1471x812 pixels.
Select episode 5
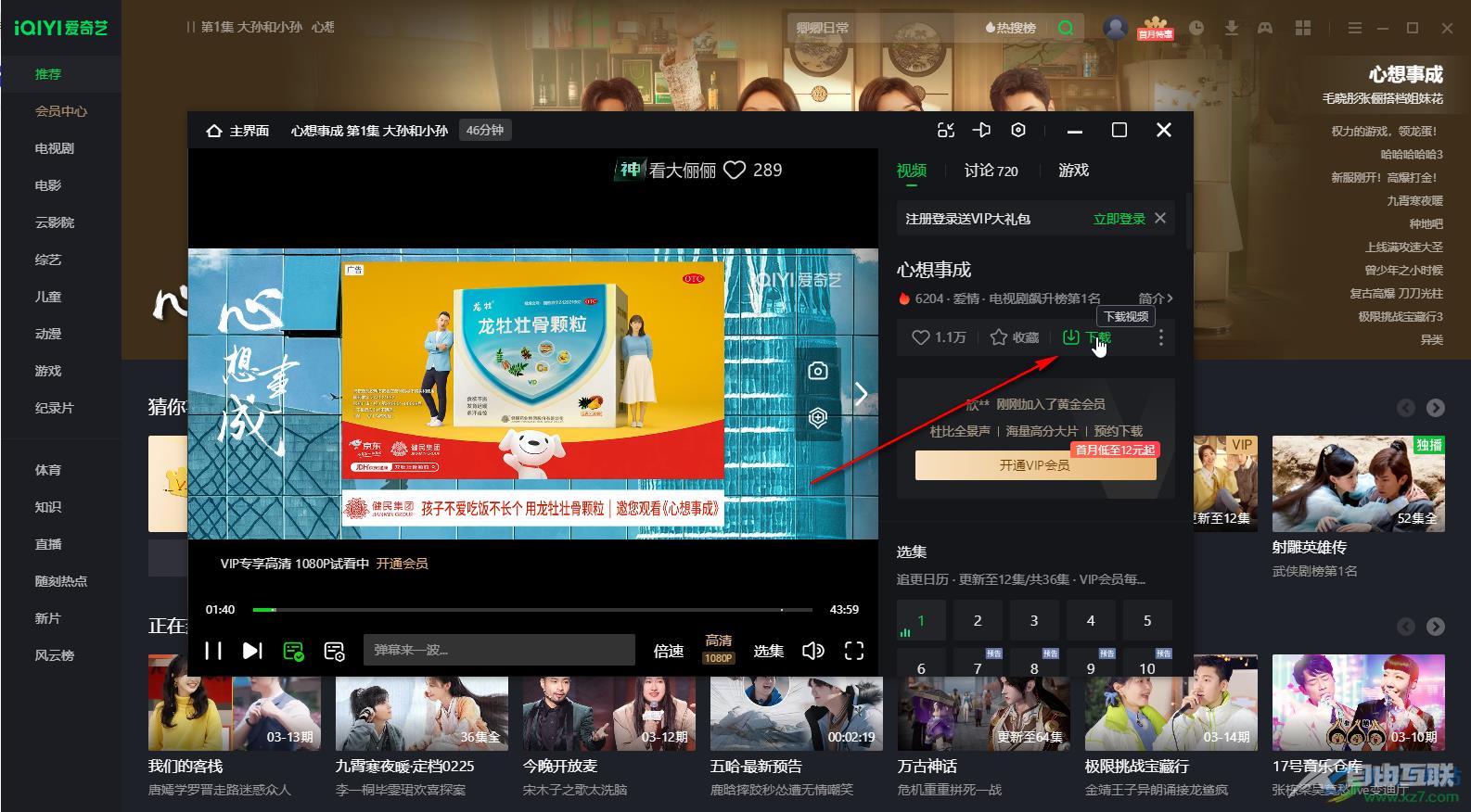[x=1147, y=620]
